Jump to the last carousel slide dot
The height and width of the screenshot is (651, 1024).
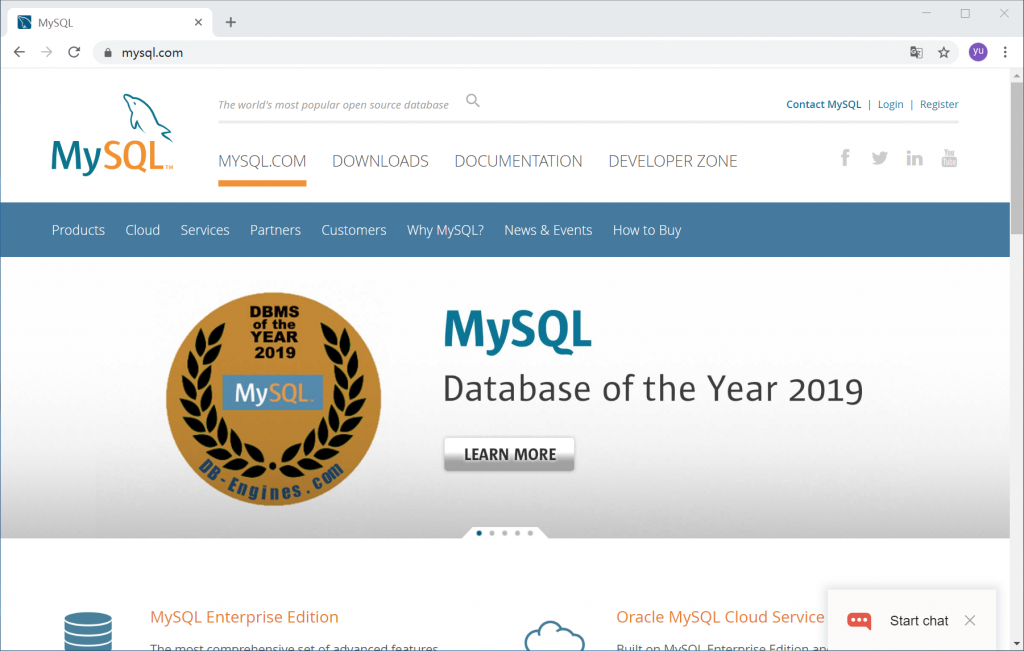(530, 533)
